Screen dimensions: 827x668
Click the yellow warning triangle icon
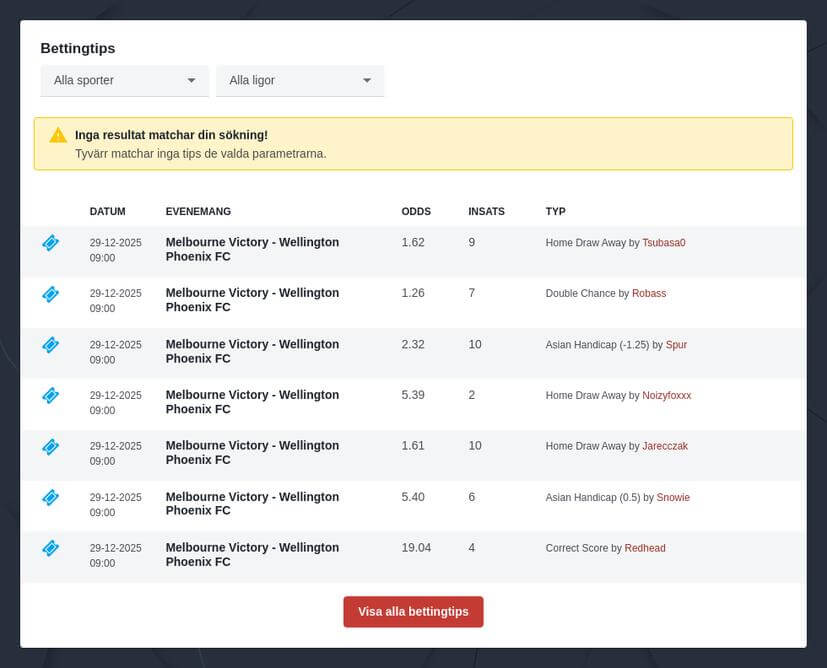point(58,135)
